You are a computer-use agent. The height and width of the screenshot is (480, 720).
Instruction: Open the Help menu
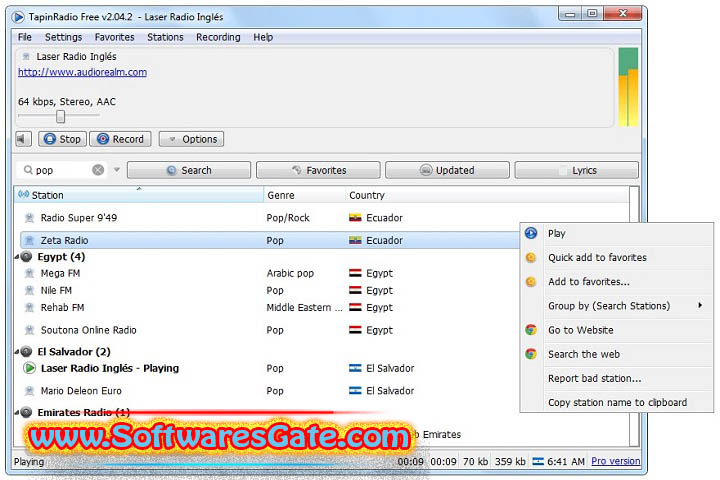263,37
